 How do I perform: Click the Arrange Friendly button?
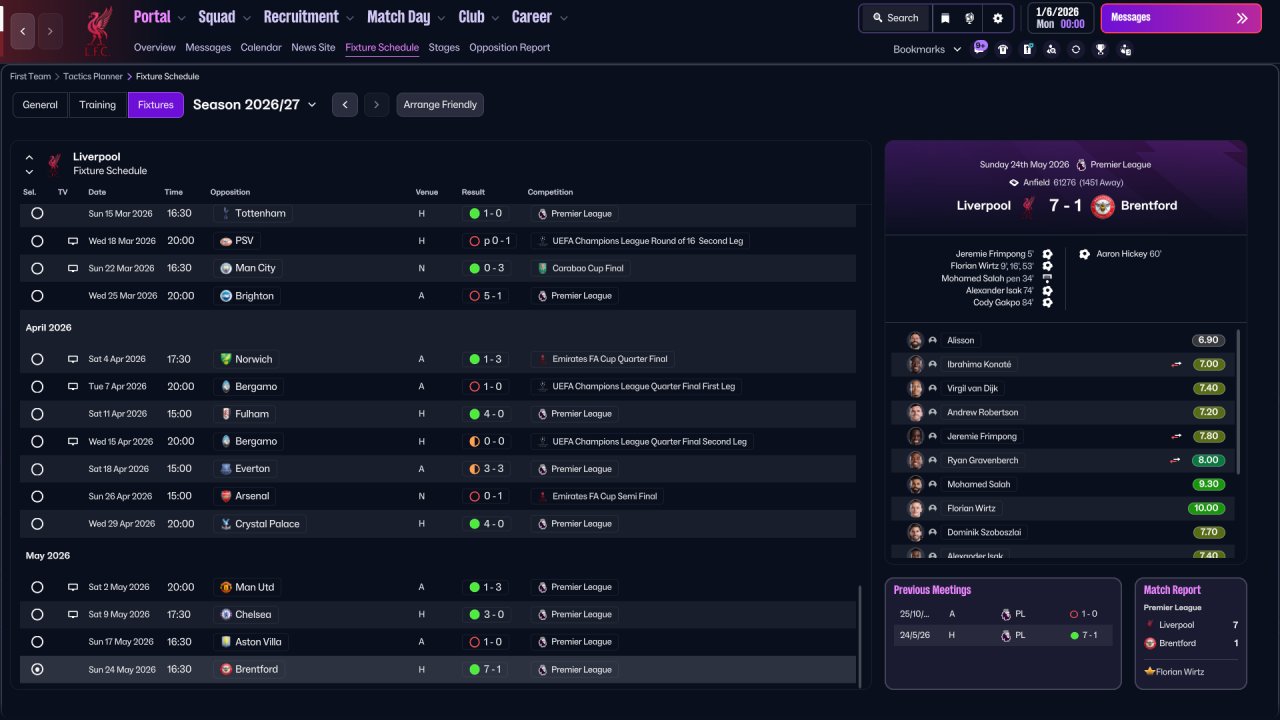pos(440,105)
